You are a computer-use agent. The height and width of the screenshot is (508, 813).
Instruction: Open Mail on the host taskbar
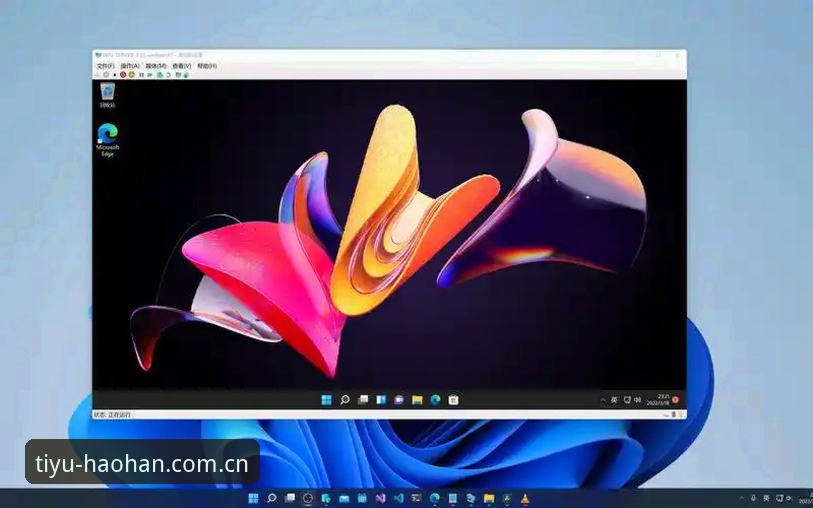[x=344, y=499]
